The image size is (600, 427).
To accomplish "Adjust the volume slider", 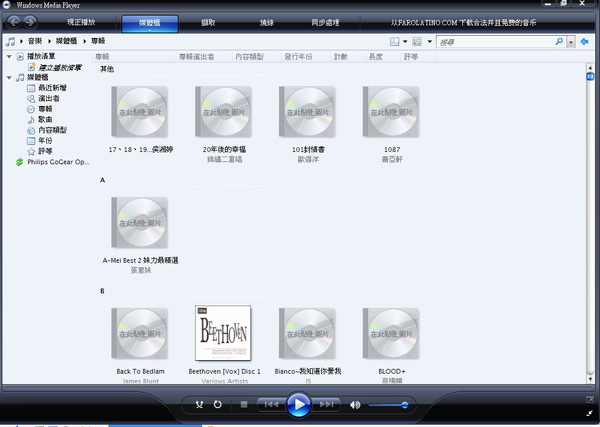I will coord(388,405).
